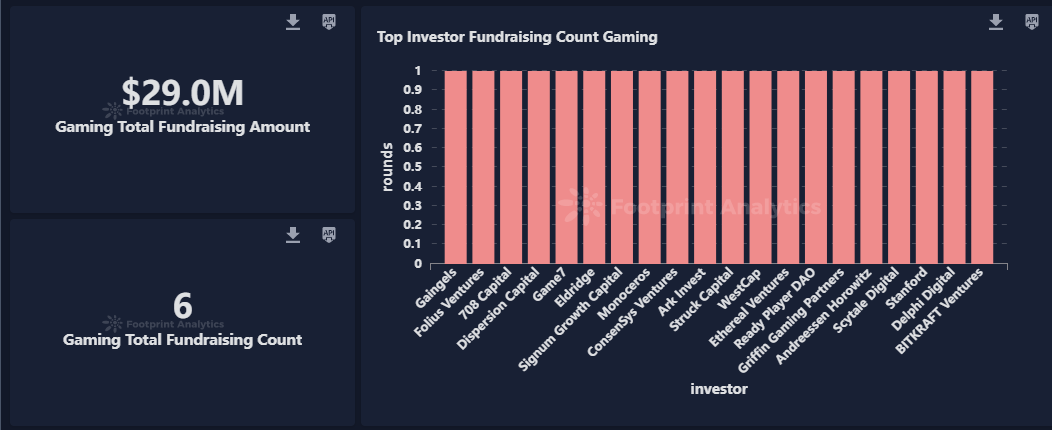Click the rounds y-axis title
Image resolution: width=1052 pixels, height=430 pixels.
[x=387, y=167]
